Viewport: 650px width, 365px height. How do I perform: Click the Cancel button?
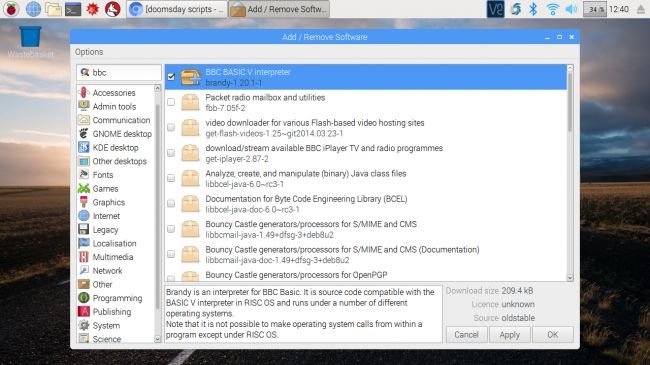coord(466,334)
